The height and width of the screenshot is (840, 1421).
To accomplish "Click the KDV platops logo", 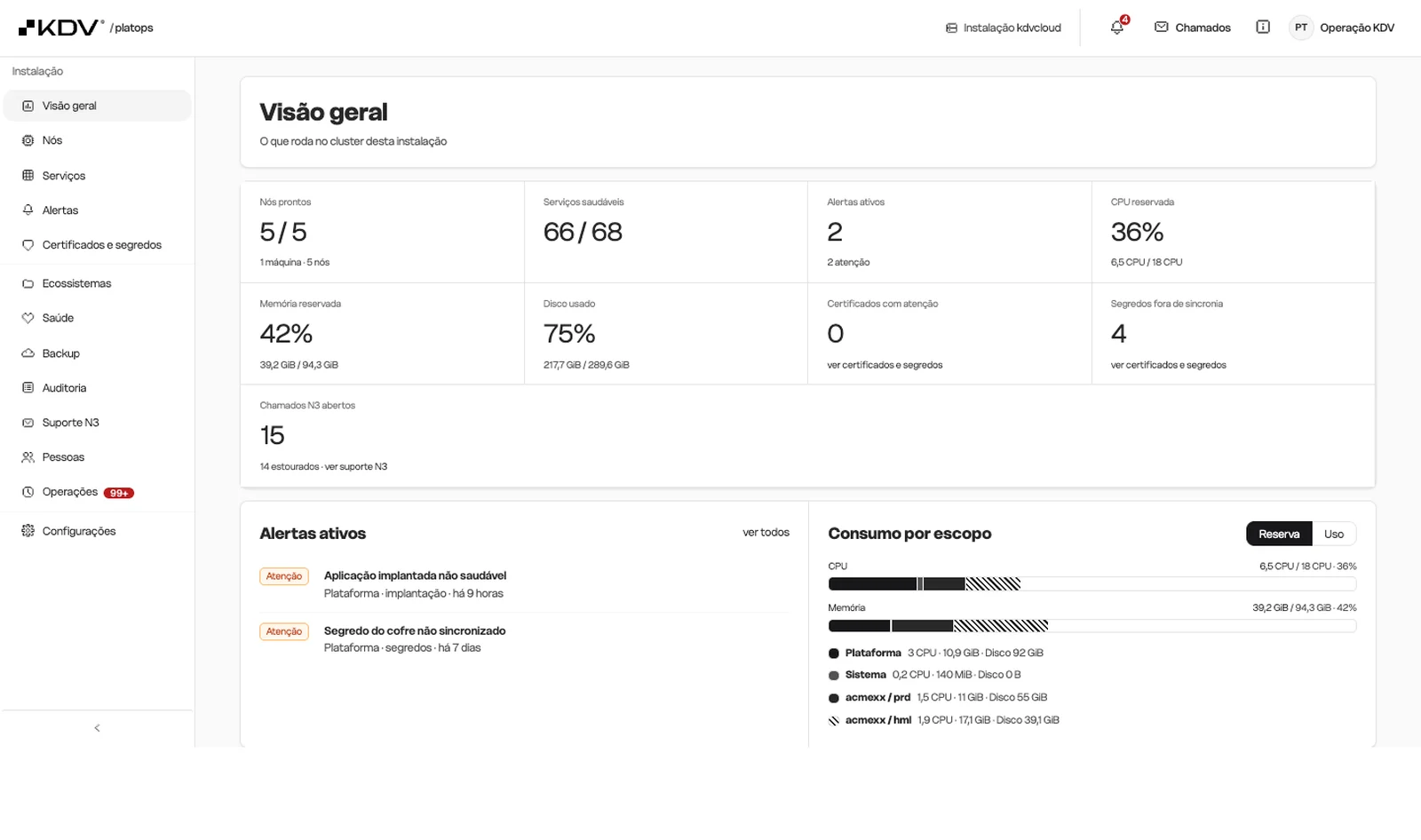I will [x=85, y=28].
